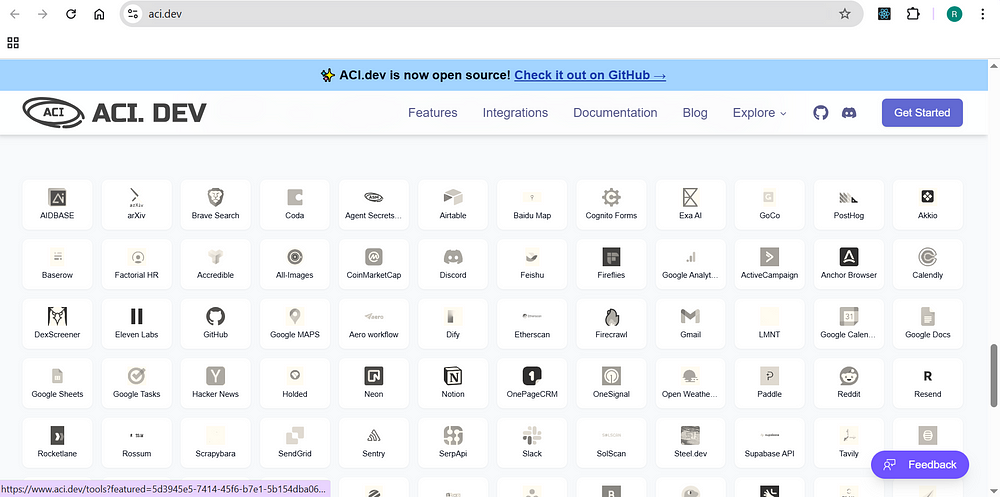The image size is (1000, 497).
Task: Open the Exa AI integration
Action: point(690,204)
